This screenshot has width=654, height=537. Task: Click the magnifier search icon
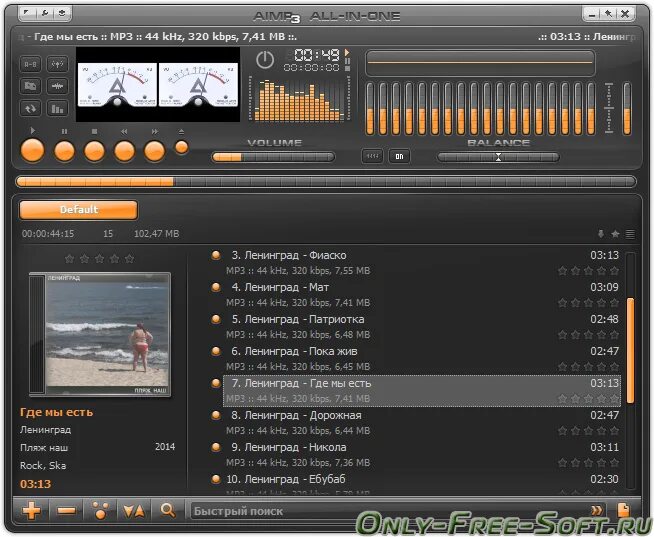point(168,510)
